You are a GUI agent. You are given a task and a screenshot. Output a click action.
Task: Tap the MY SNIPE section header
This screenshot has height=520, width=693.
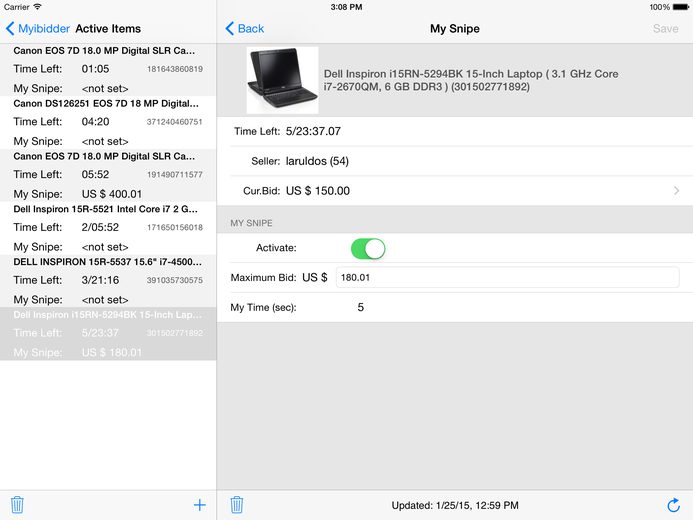point(251,223)
